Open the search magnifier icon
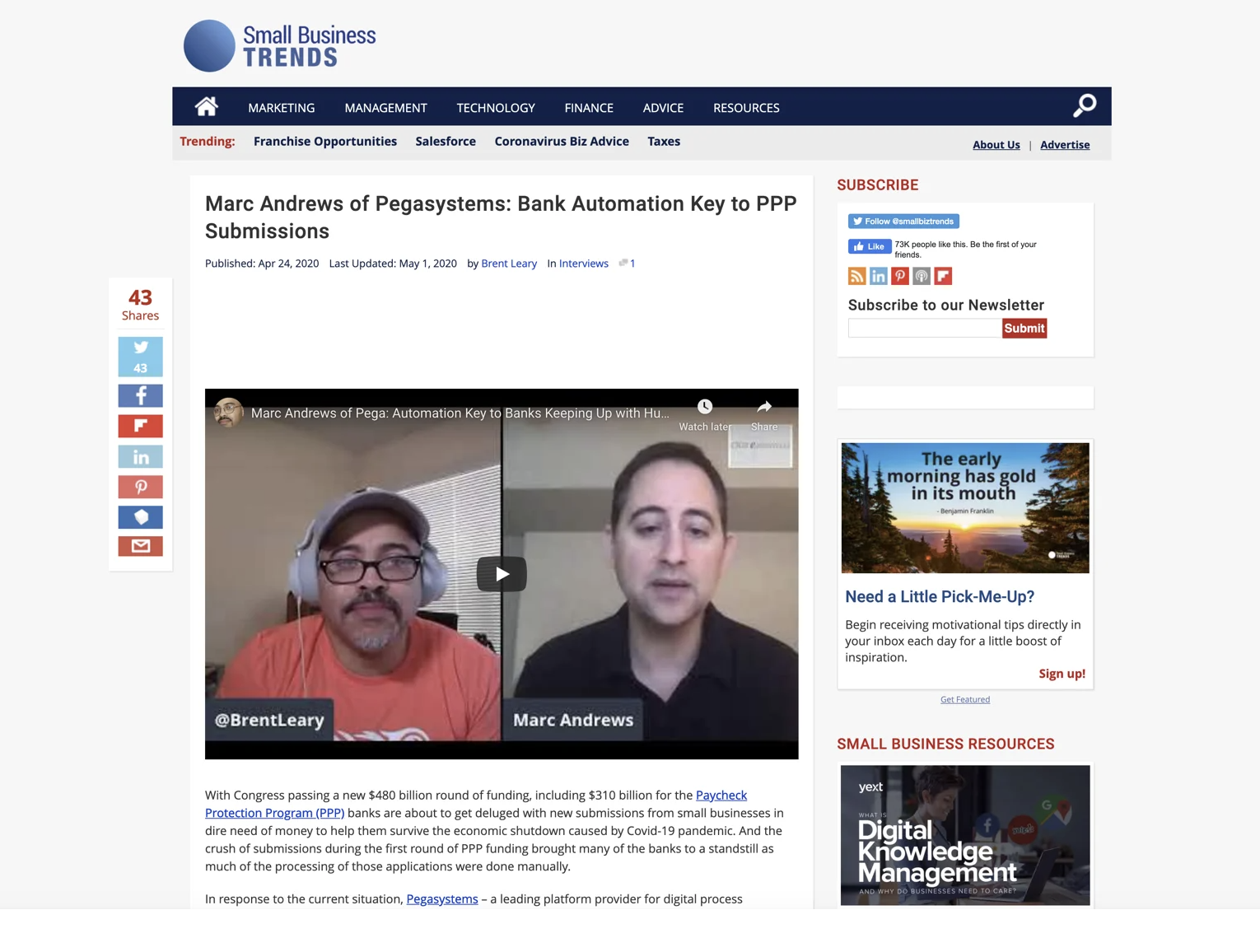 (x=1084, y=106)
